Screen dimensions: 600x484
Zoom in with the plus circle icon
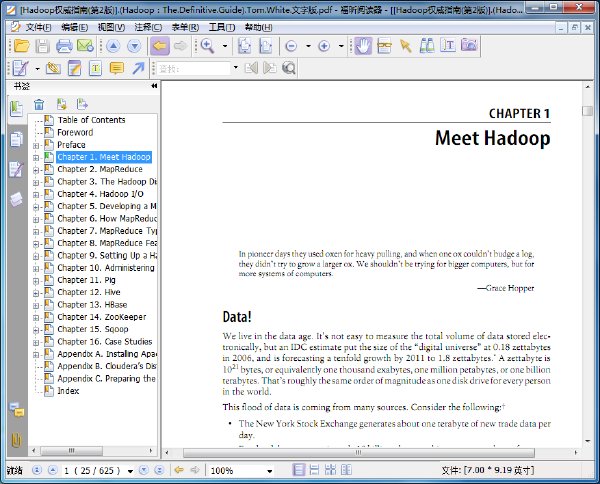pyautogui.click(x=324, y=46)
